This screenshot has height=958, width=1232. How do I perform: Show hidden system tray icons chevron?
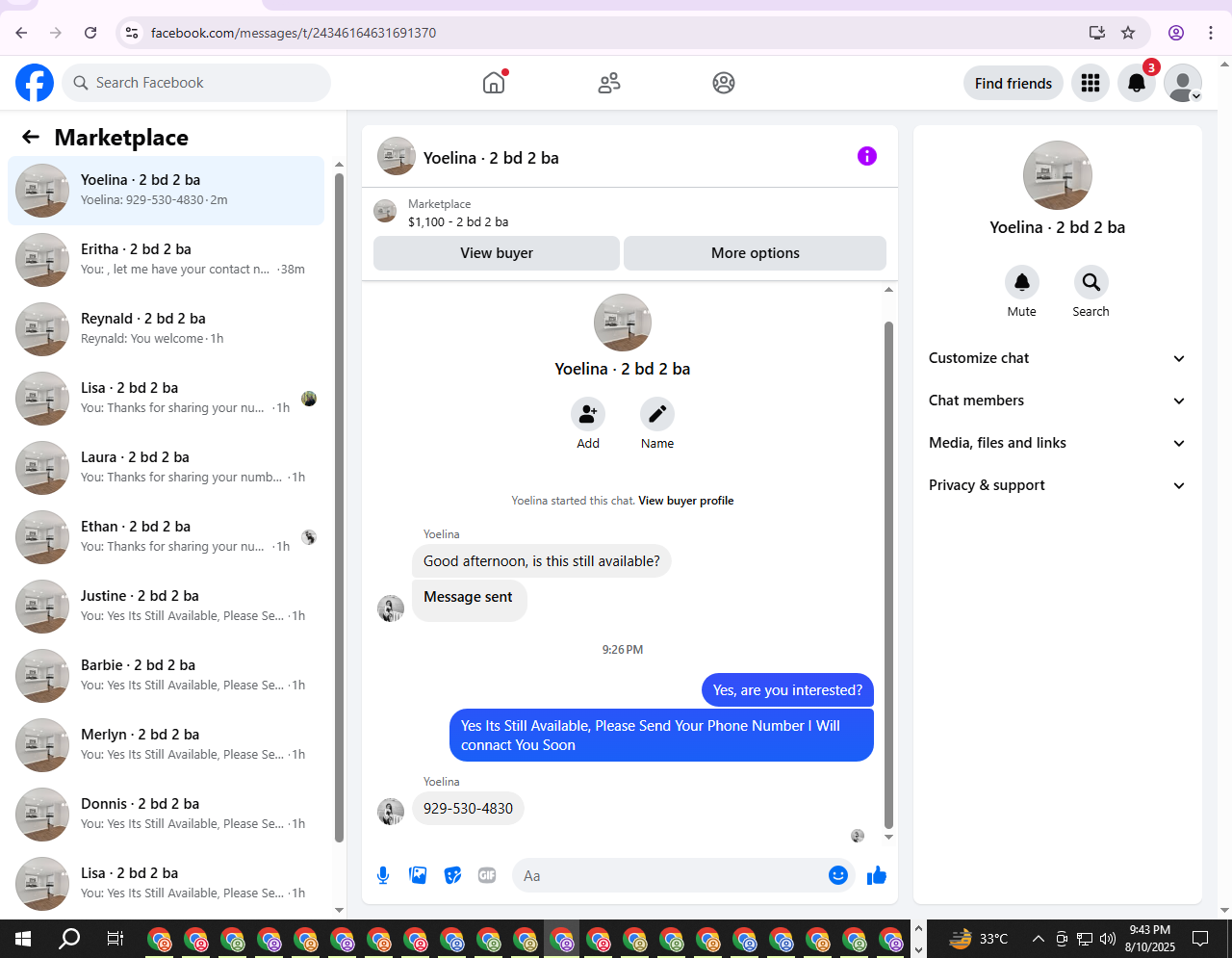click(1038, 939)
